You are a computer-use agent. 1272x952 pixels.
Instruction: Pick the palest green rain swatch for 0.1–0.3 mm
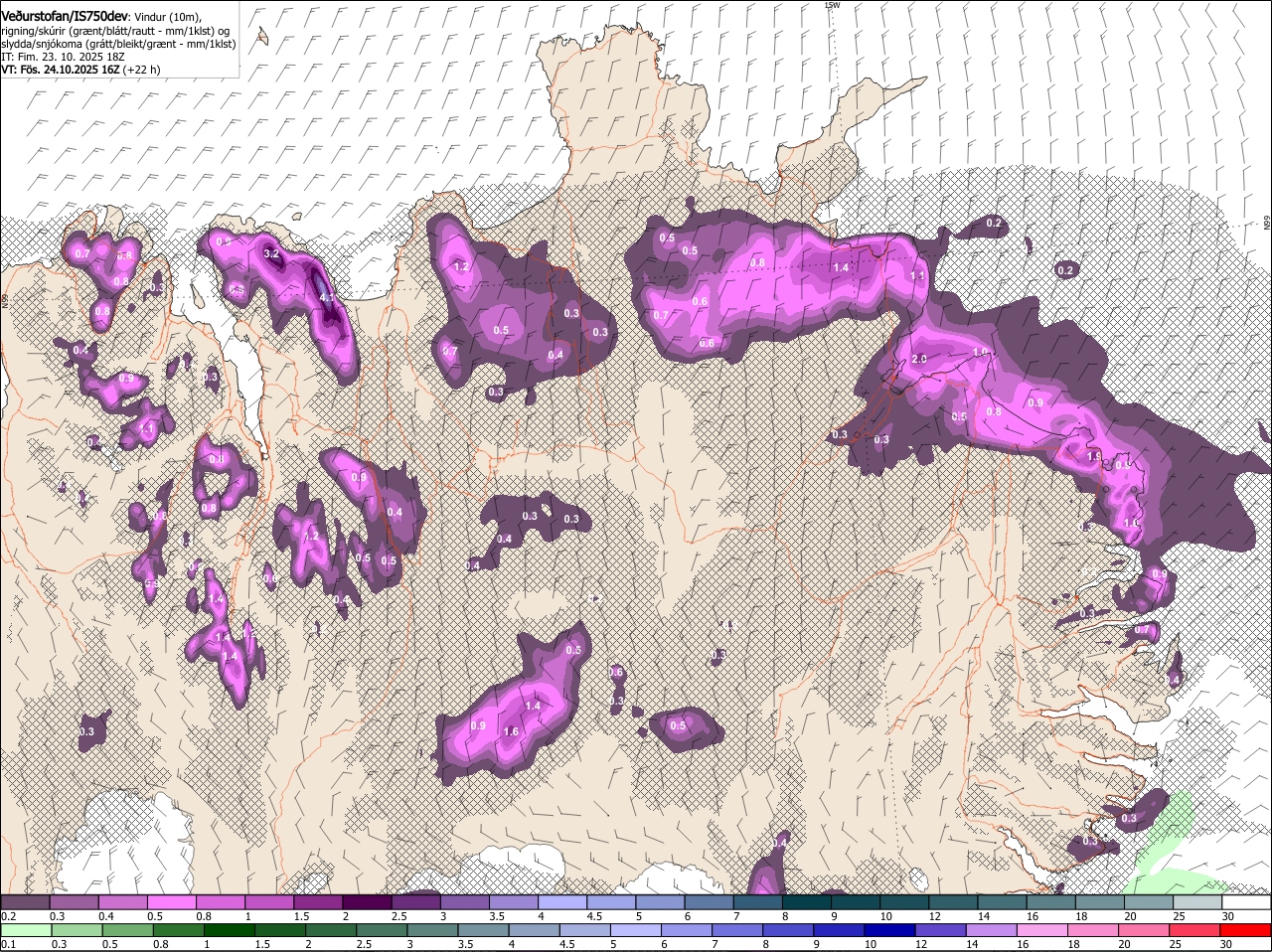point(27,930)
